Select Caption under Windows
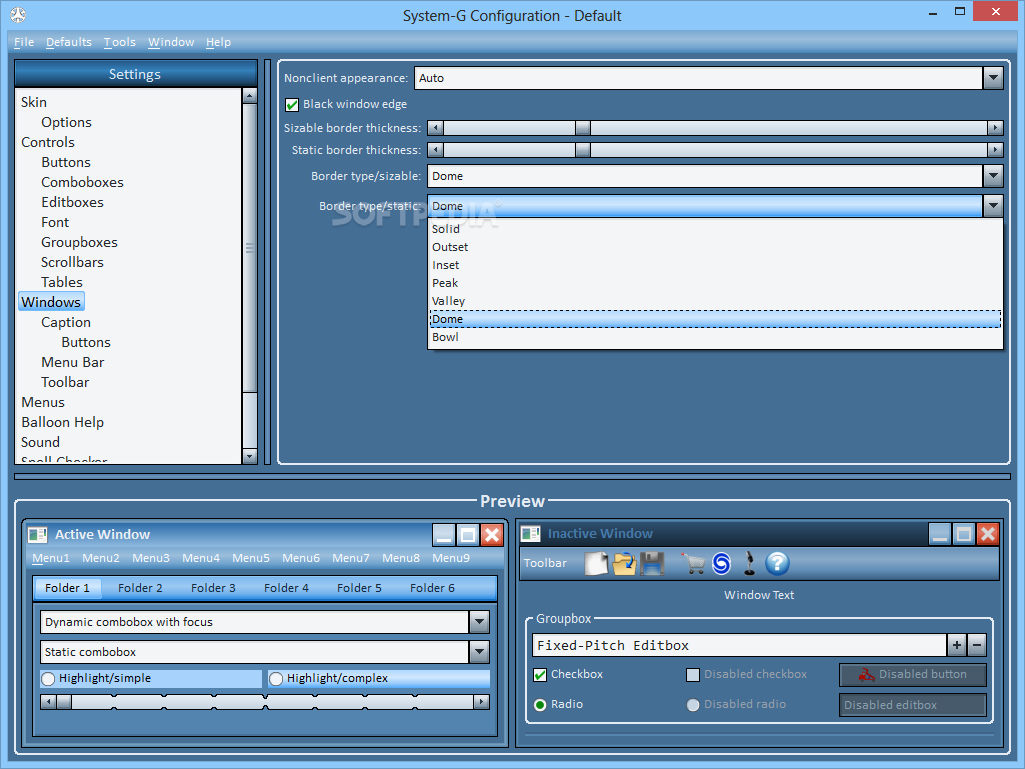 (65, 322)
